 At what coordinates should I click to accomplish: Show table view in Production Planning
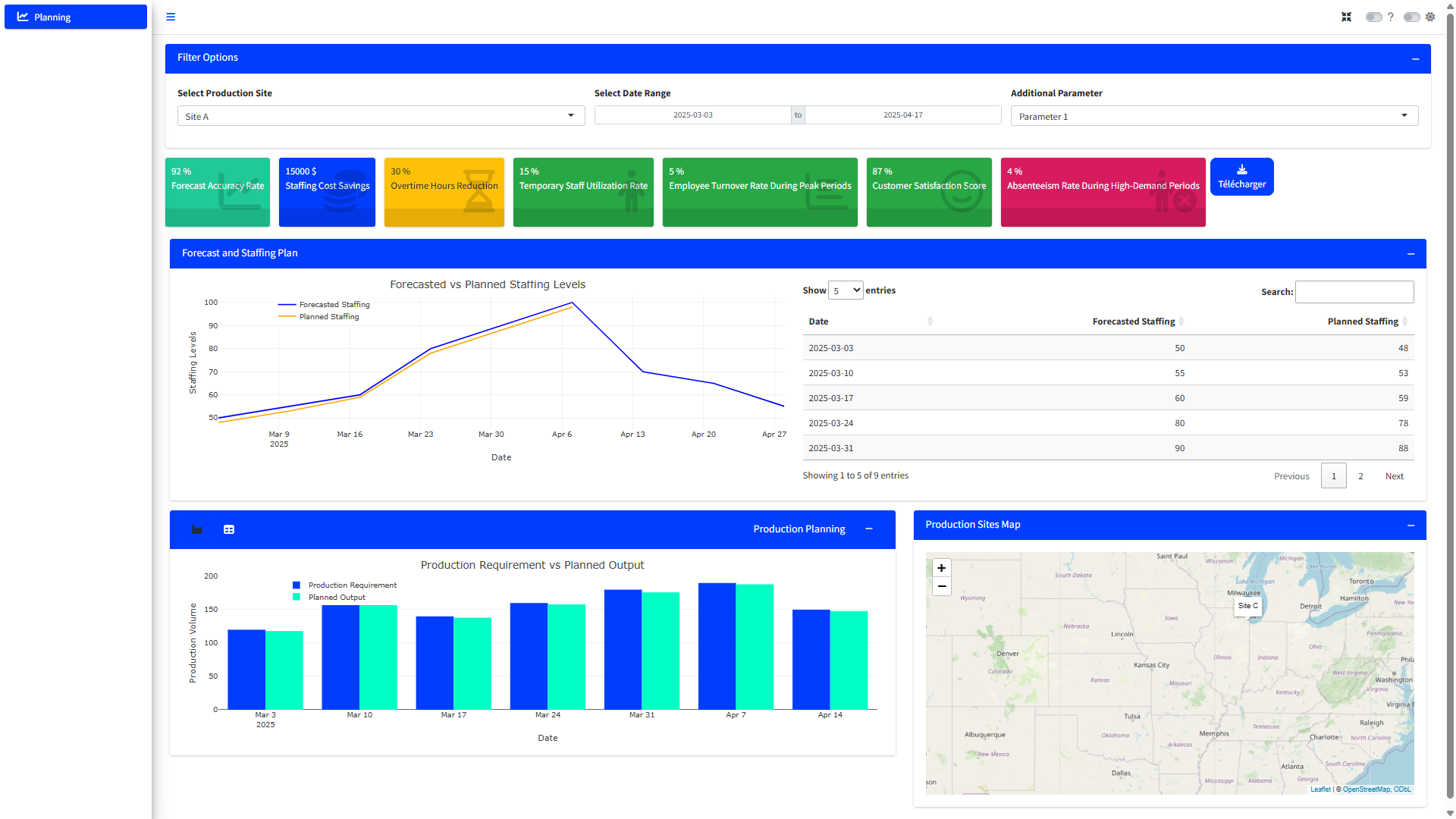click(229, 529)
